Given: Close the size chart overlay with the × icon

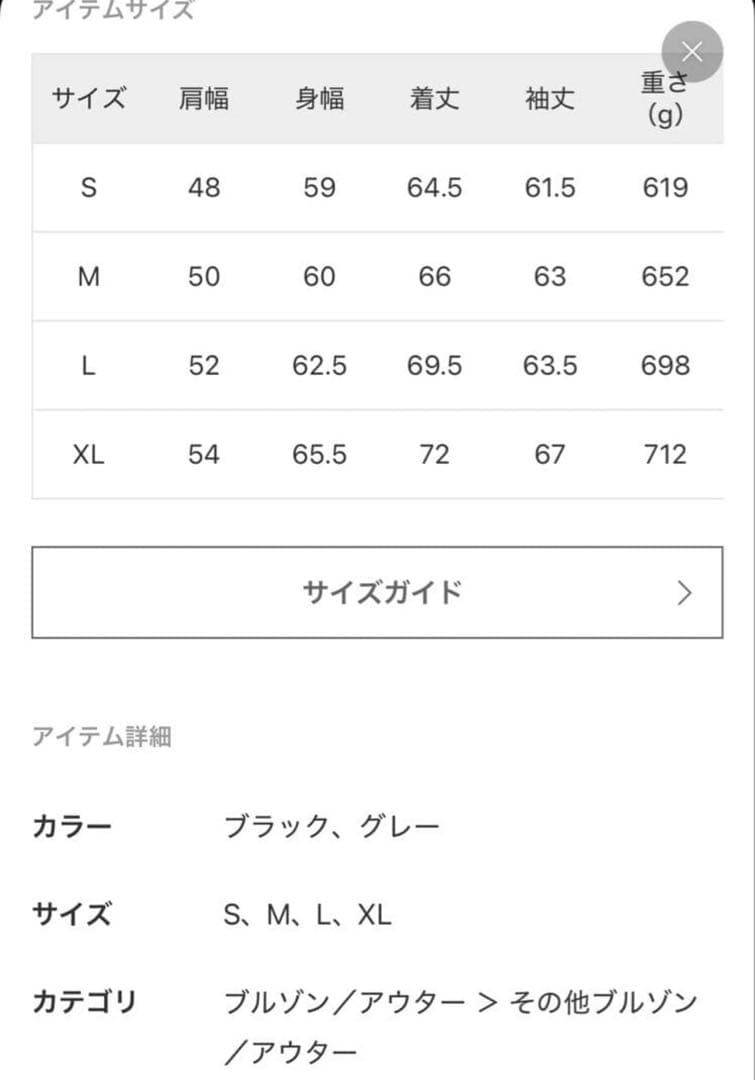Looking at the screenshot, I should pyautogui.click(x=692, y=51).
